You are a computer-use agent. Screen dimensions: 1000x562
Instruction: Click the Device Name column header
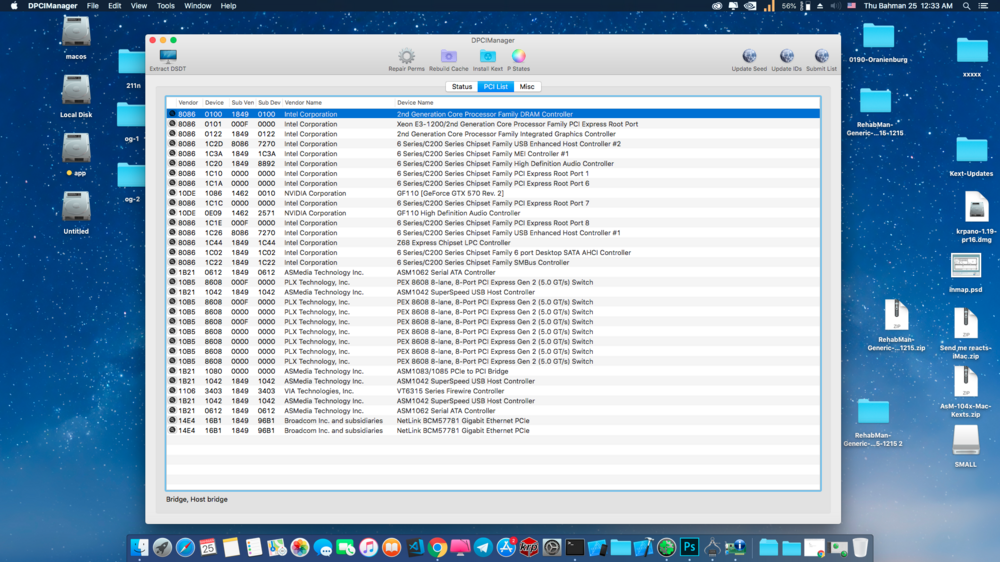[415, 102]
